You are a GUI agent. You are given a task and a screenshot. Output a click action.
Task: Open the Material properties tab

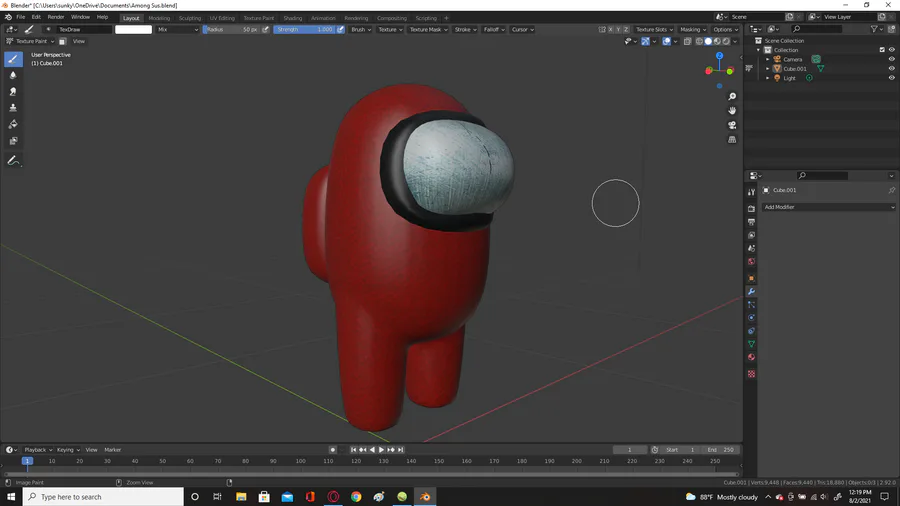[x=751, y=357]
